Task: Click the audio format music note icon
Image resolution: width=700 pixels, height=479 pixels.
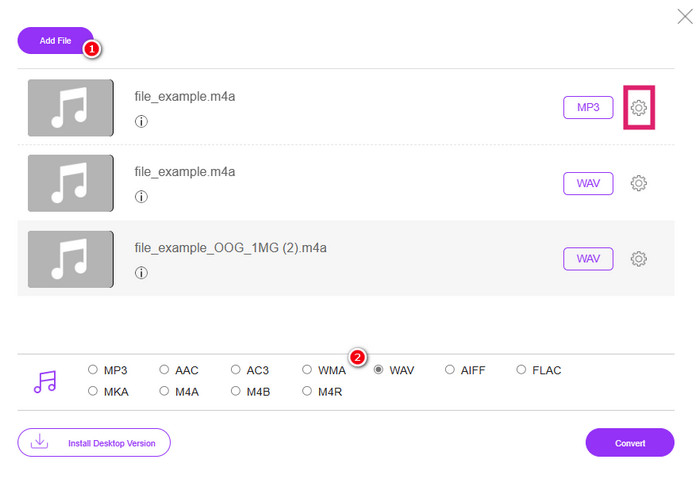Action: coord(45,381)
